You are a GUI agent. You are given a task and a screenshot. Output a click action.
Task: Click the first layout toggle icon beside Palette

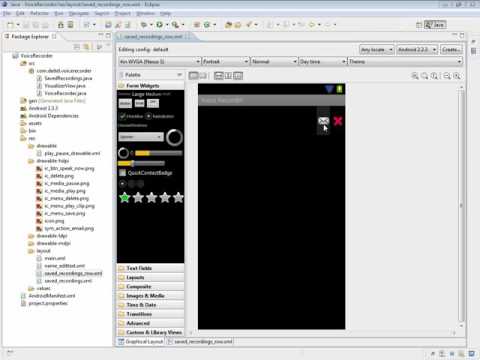click(193, 76)
